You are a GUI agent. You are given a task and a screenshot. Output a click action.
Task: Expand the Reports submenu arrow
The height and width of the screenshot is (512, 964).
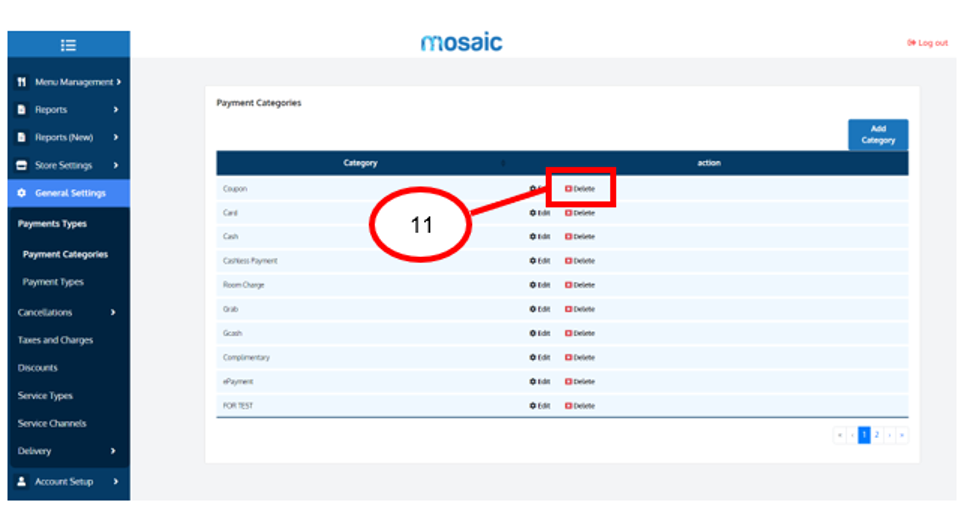tap(116, 109)
